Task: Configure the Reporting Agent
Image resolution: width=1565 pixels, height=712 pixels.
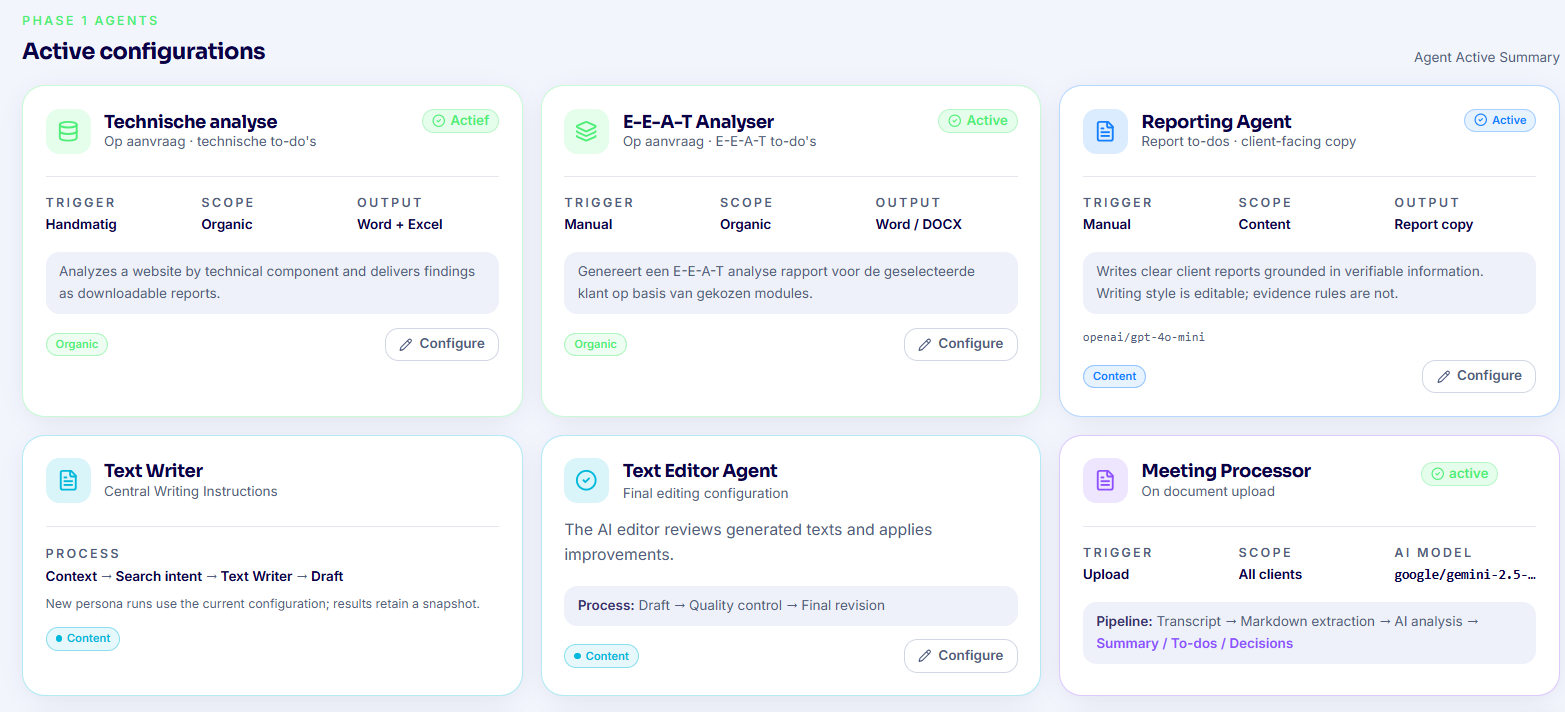Action: click(x=1479, y=376)
